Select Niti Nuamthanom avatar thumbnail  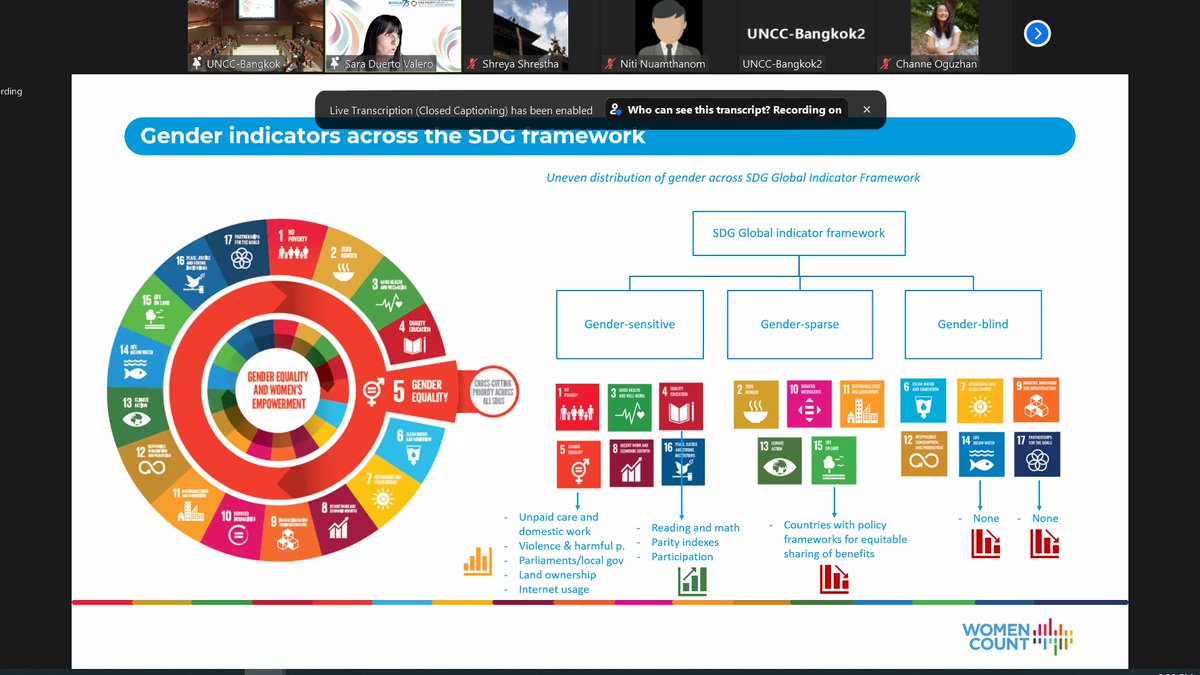click(x=669, y=35)
